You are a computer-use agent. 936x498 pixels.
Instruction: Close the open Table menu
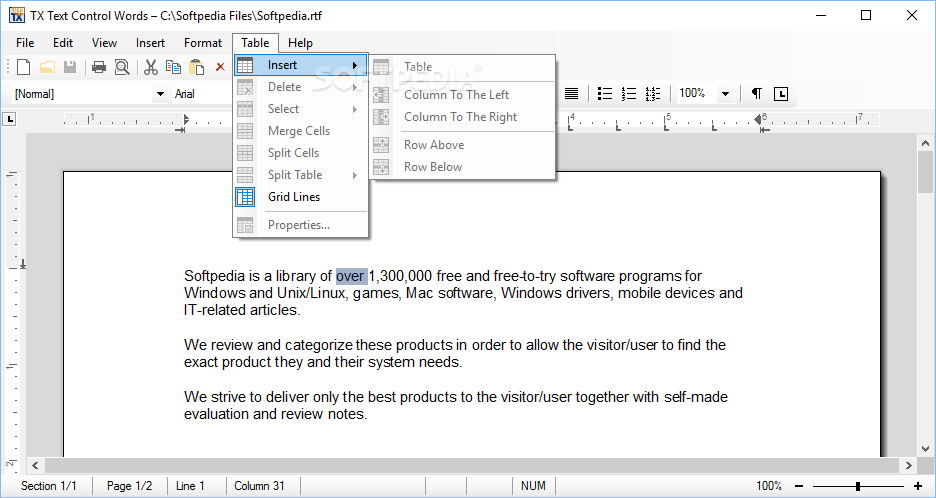255,43
